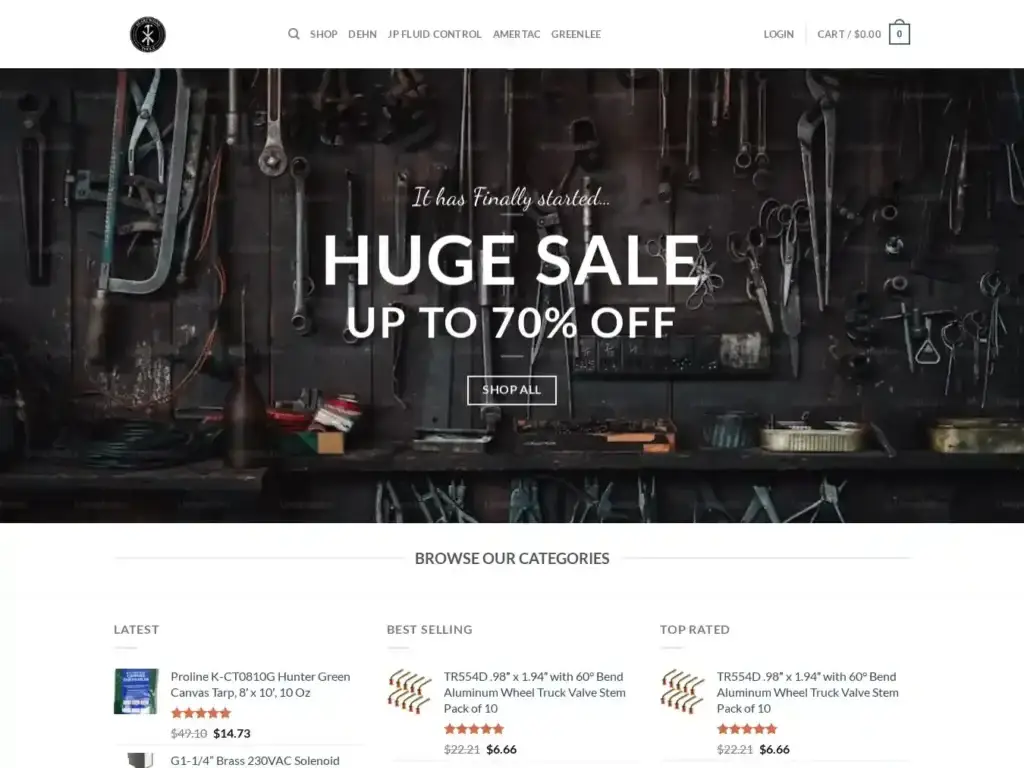This screenshot has width=1024, height=768.
Task: Click the LOGIN link
Action: coord(778,34)
